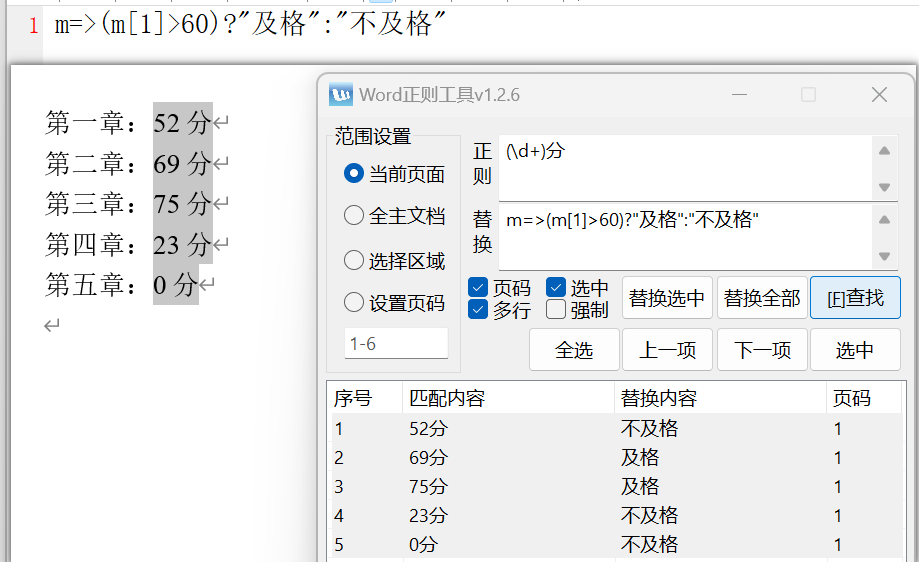The width and height of the screenshot is (919, 562).
Task: Choose the 全主文档 scope option
Action: [x=394, y=216]
